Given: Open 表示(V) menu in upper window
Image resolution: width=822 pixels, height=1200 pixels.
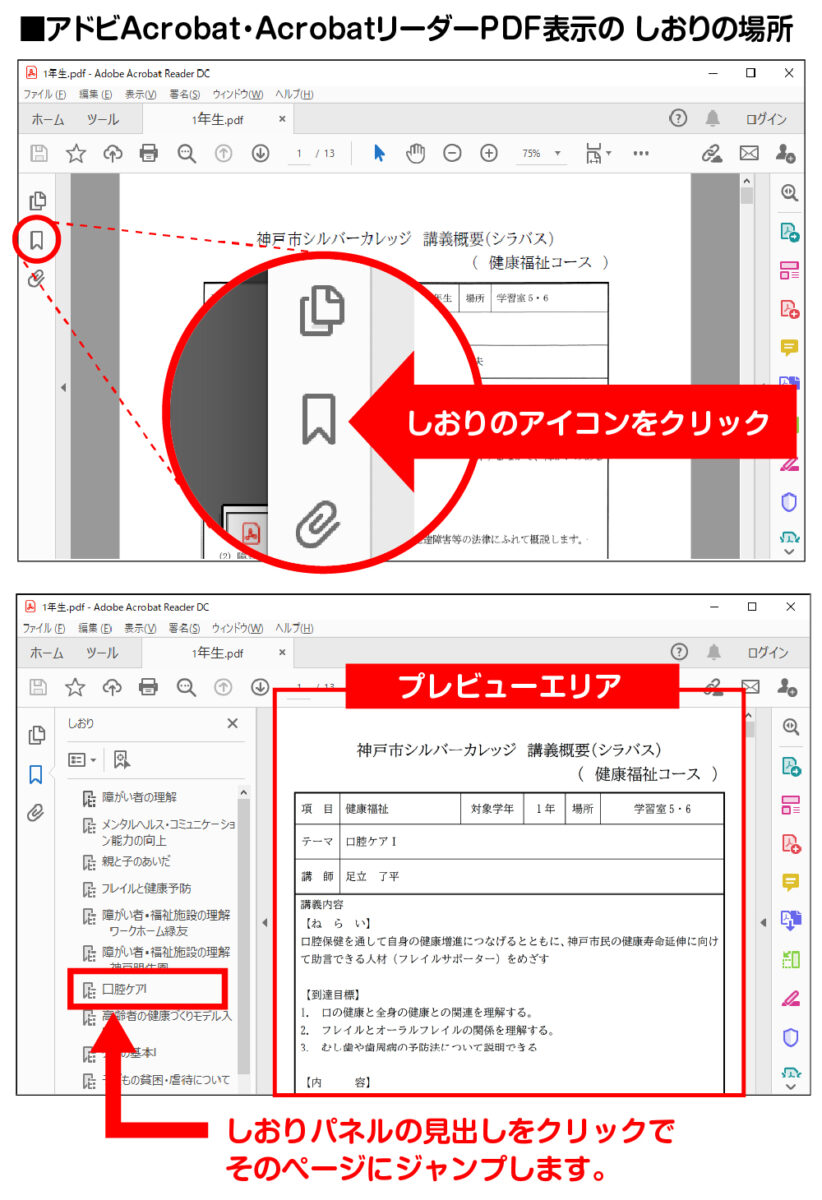Looking at the screenshot, I should pos(140,94).
